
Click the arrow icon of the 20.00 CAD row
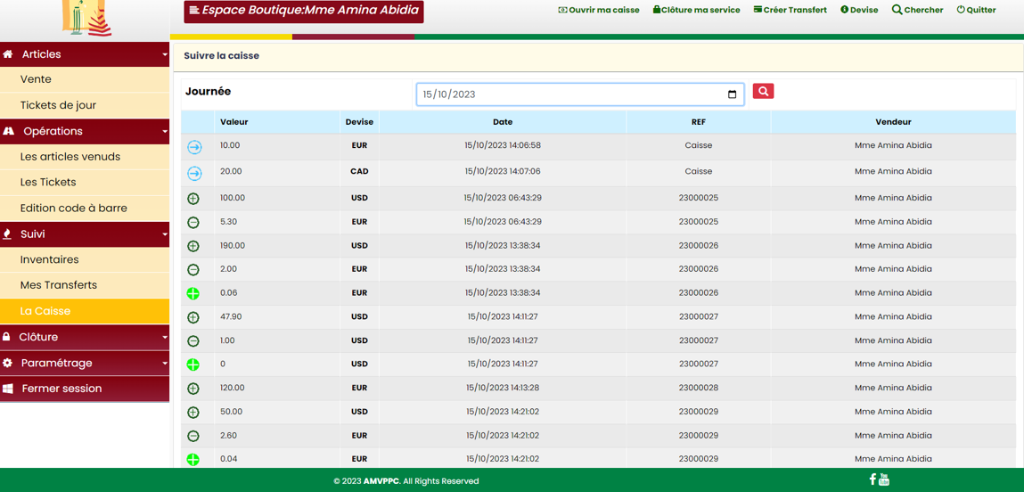point(195,174)
